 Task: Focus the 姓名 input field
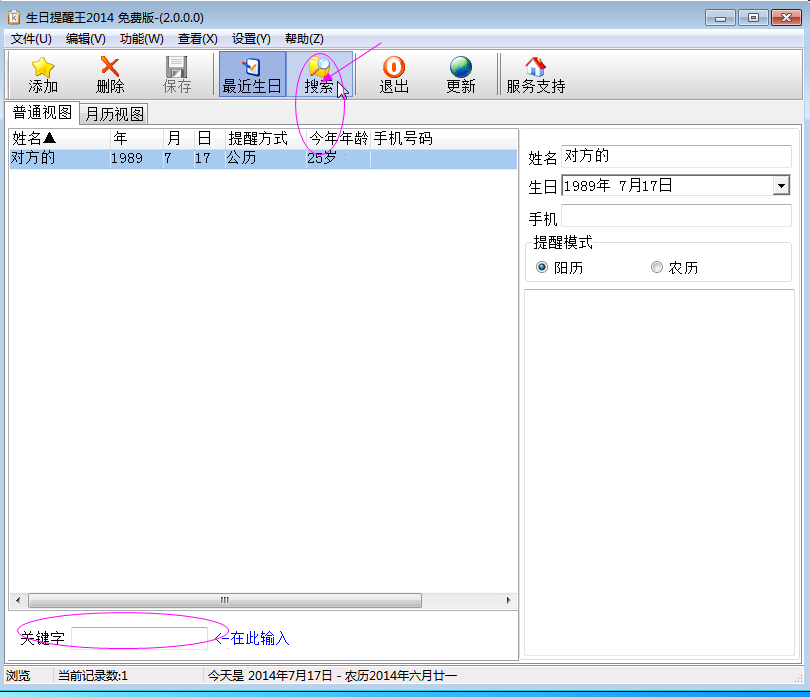[676, 156]
